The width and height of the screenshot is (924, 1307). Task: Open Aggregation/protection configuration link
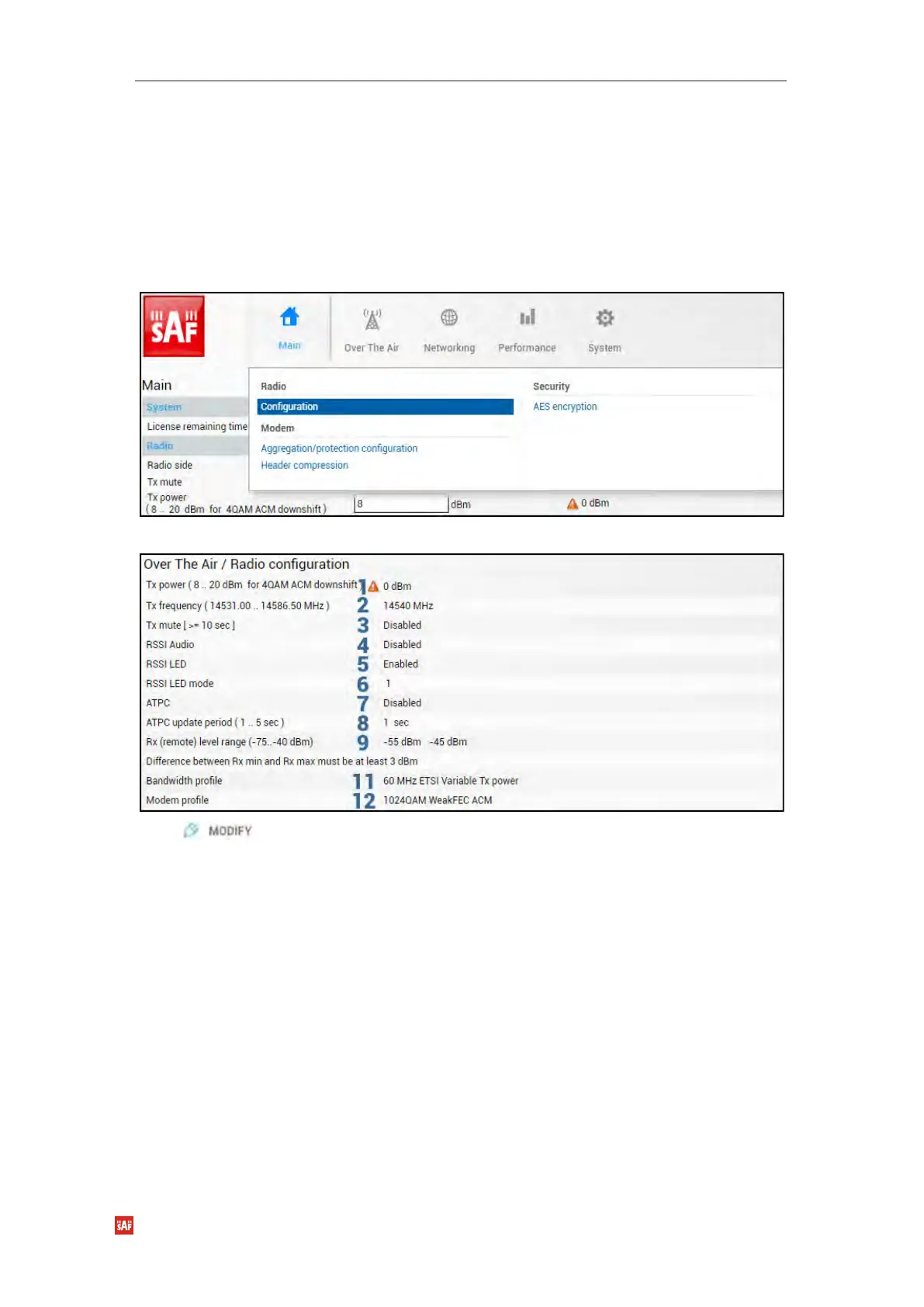(339, 449)
